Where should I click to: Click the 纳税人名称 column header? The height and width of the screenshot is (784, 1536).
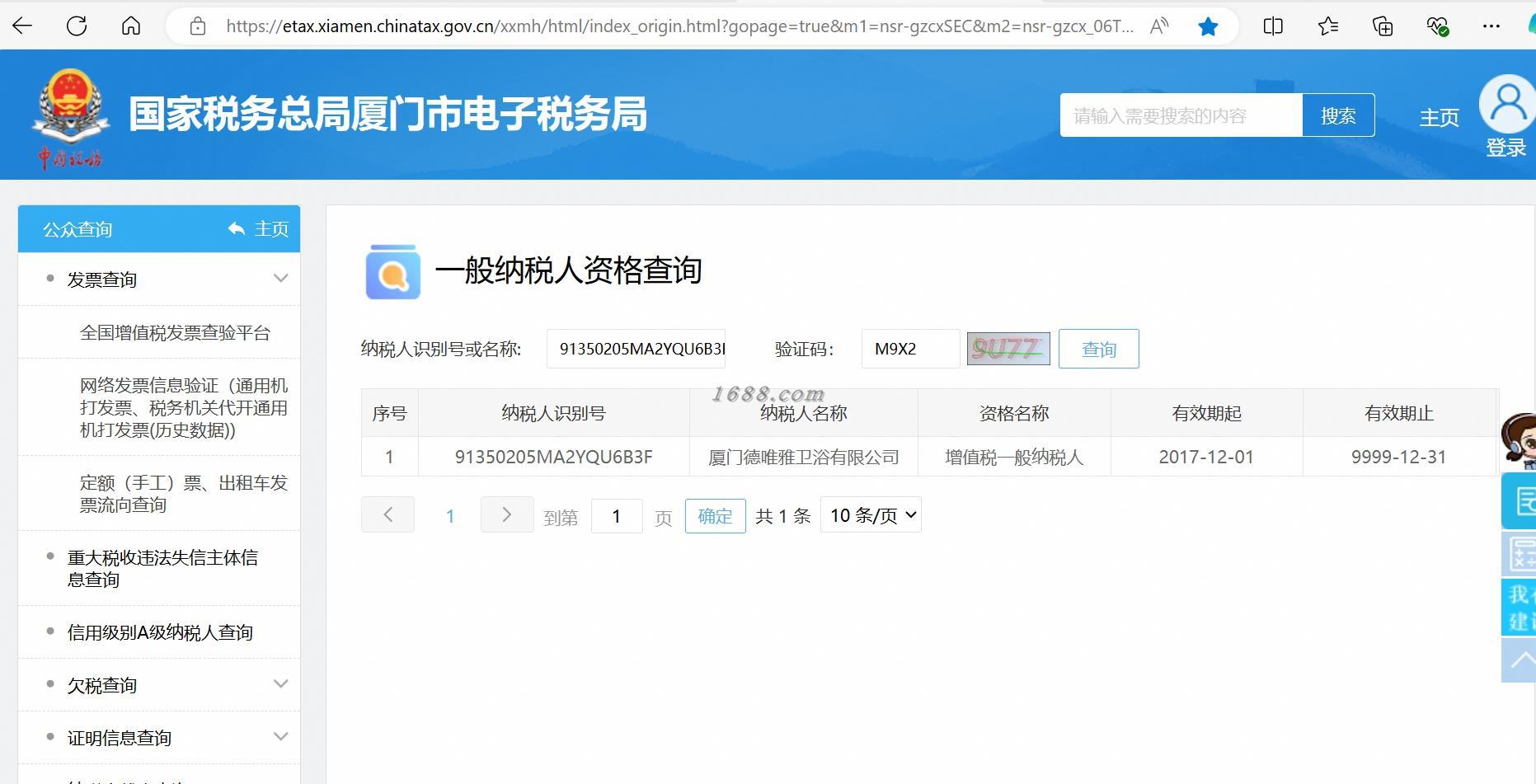click(x=804, y=413)
